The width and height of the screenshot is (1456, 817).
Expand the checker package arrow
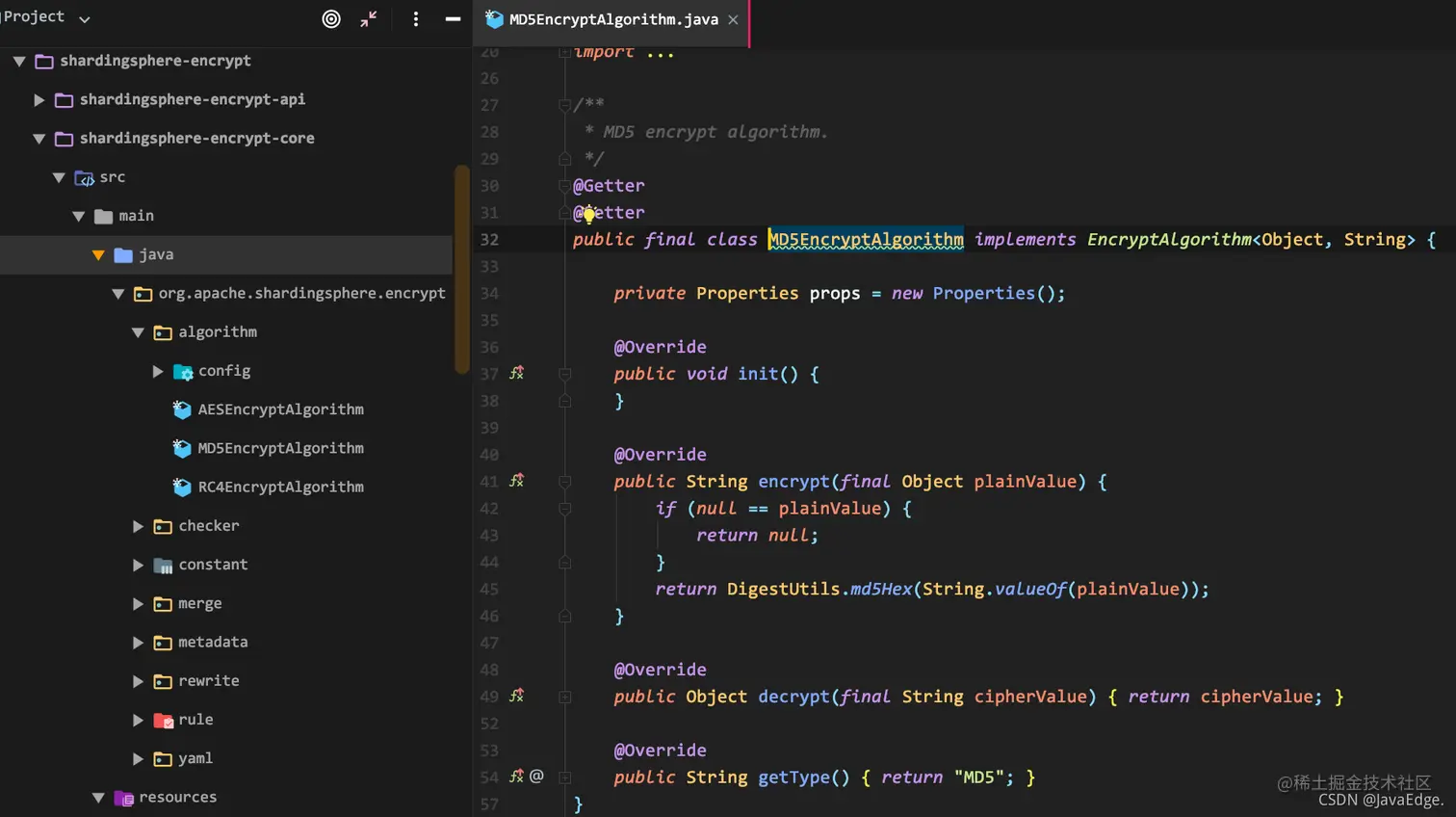point(138,526)
